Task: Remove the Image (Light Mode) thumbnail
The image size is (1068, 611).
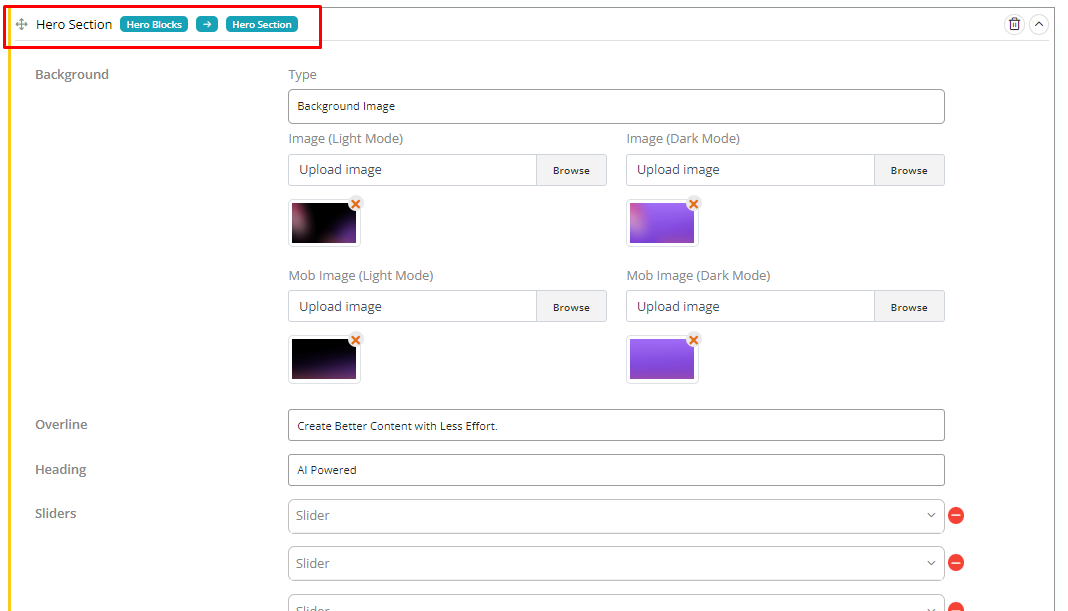Action: (355, 204)
